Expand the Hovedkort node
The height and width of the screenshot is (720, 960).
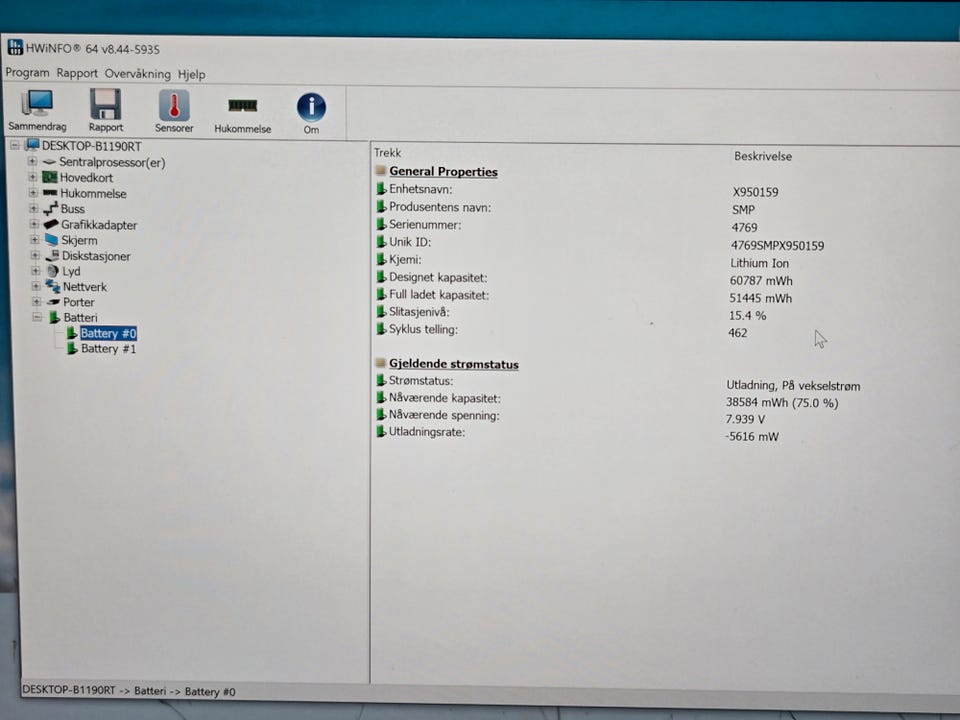point(32,177)
